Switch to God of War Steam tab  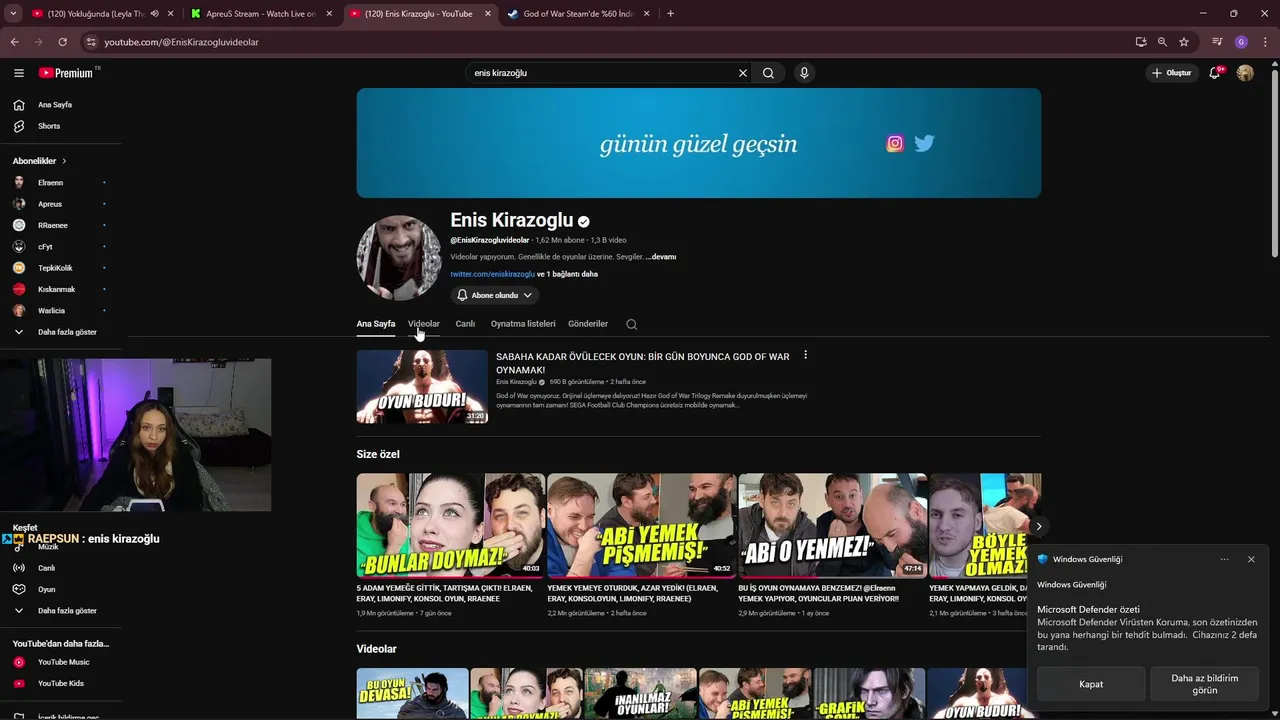[x=578, y=14]
